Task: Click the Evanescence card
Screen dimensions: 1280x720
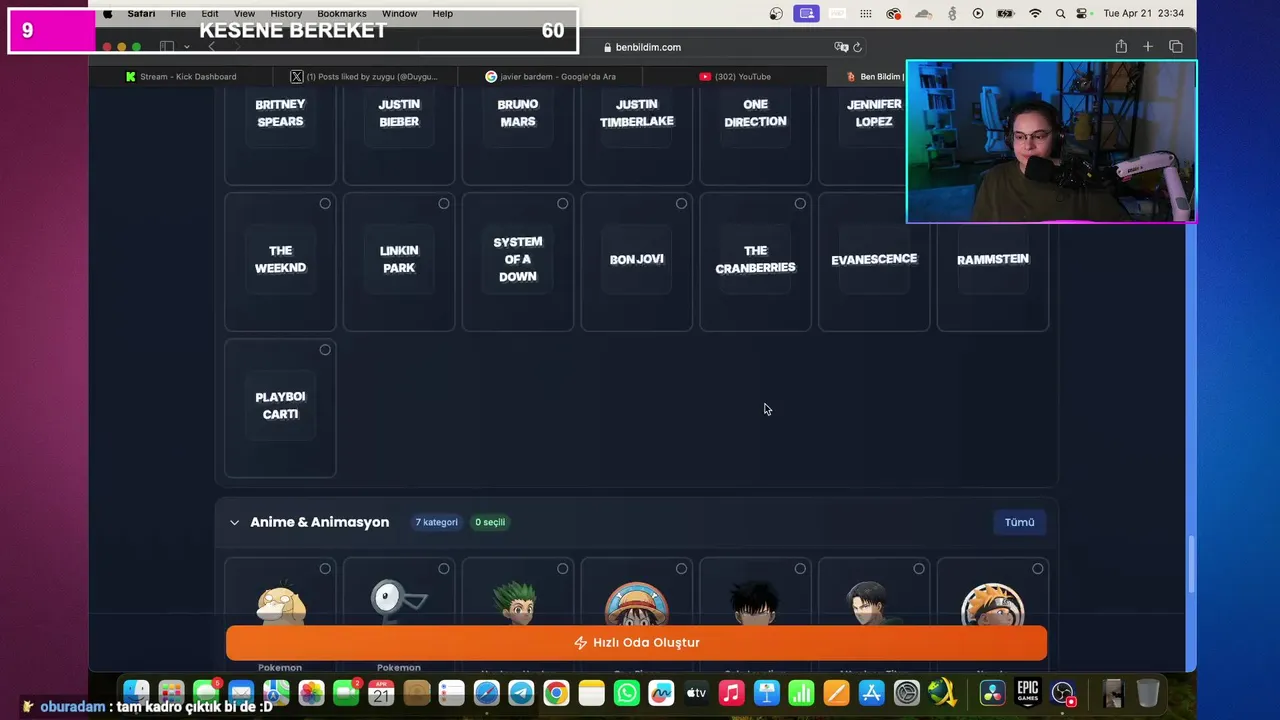Action: point(874,262)
